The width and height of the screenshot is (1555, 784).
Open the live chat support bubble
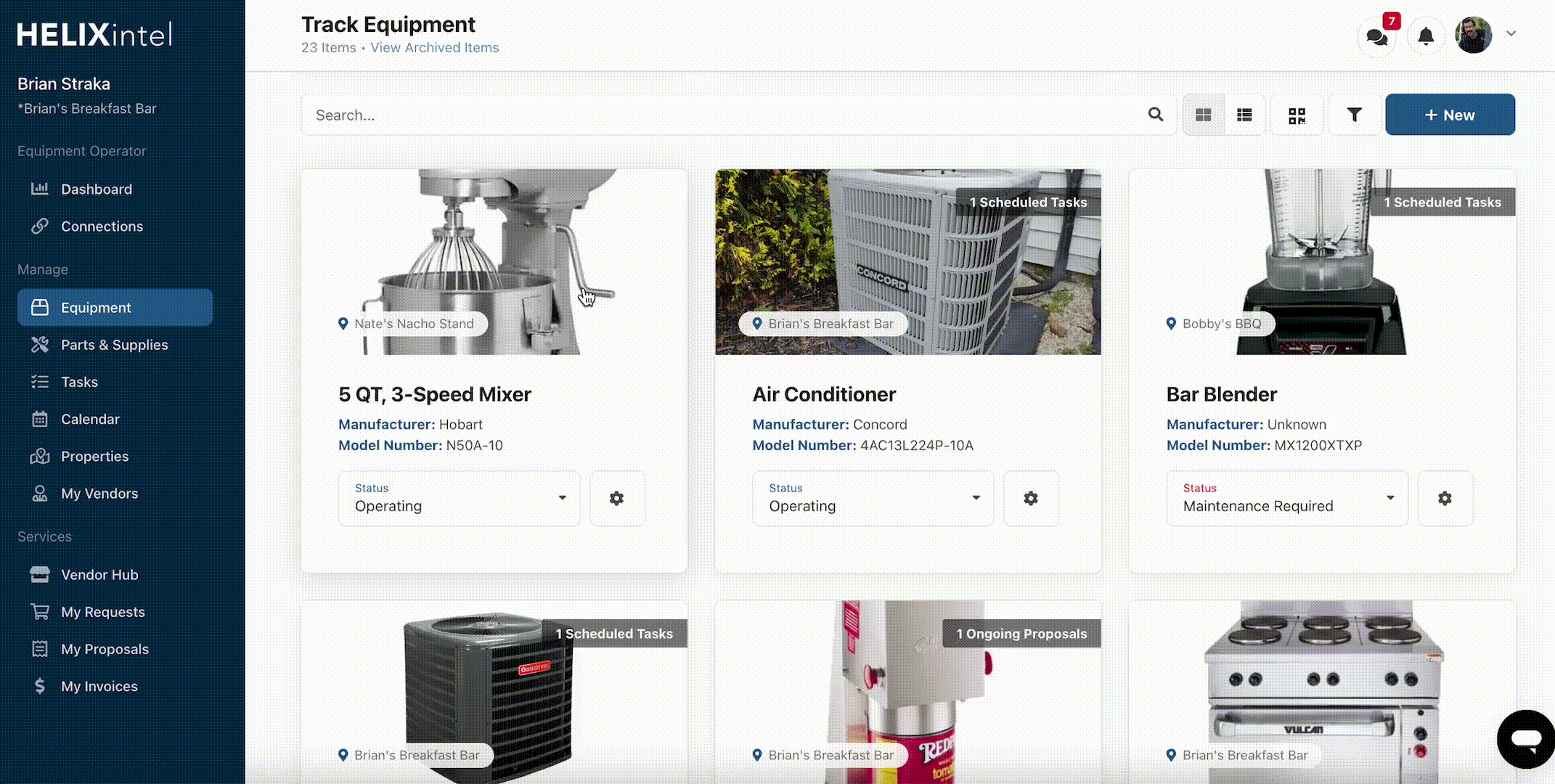(1526, 739)
